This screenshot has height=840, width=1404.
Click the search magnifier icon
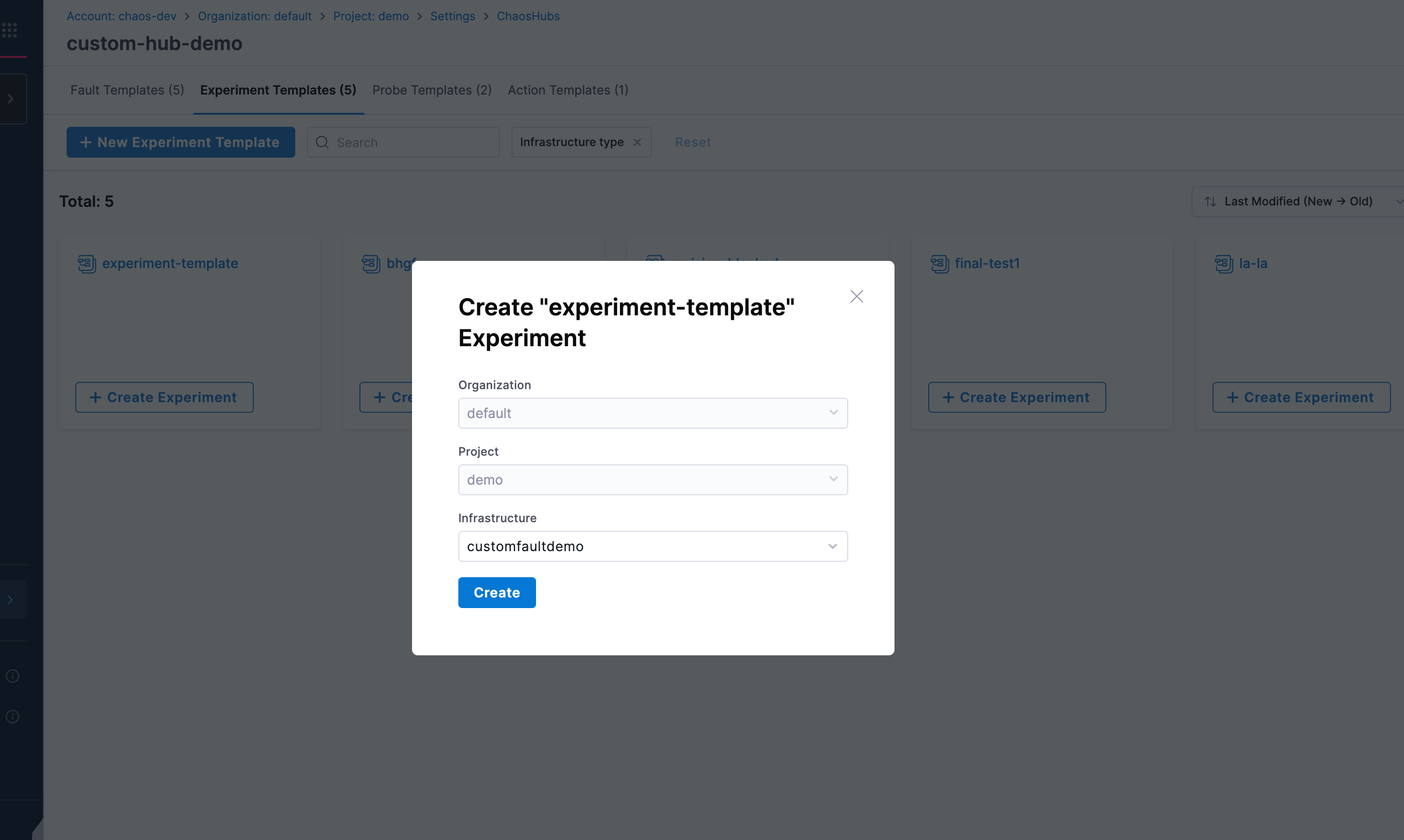click(x=322, y=142)
